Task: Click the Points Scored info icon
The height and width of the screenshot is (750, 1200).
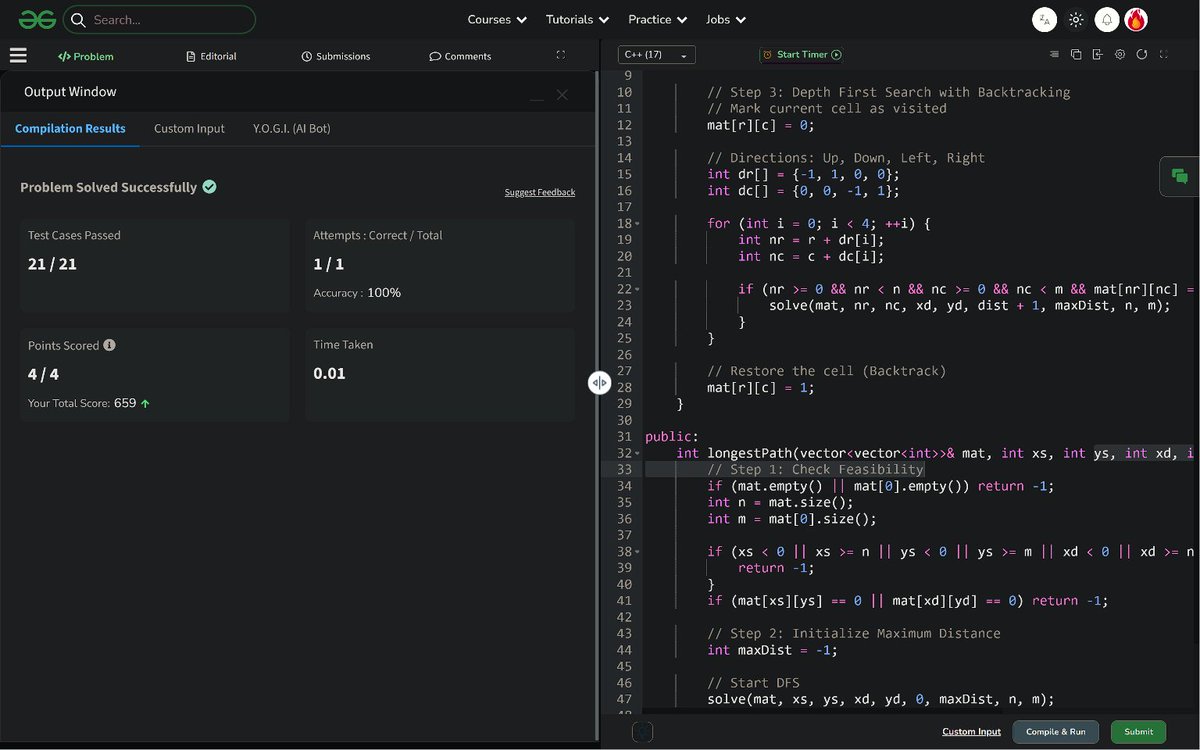Action: click(x=110, y=345)
